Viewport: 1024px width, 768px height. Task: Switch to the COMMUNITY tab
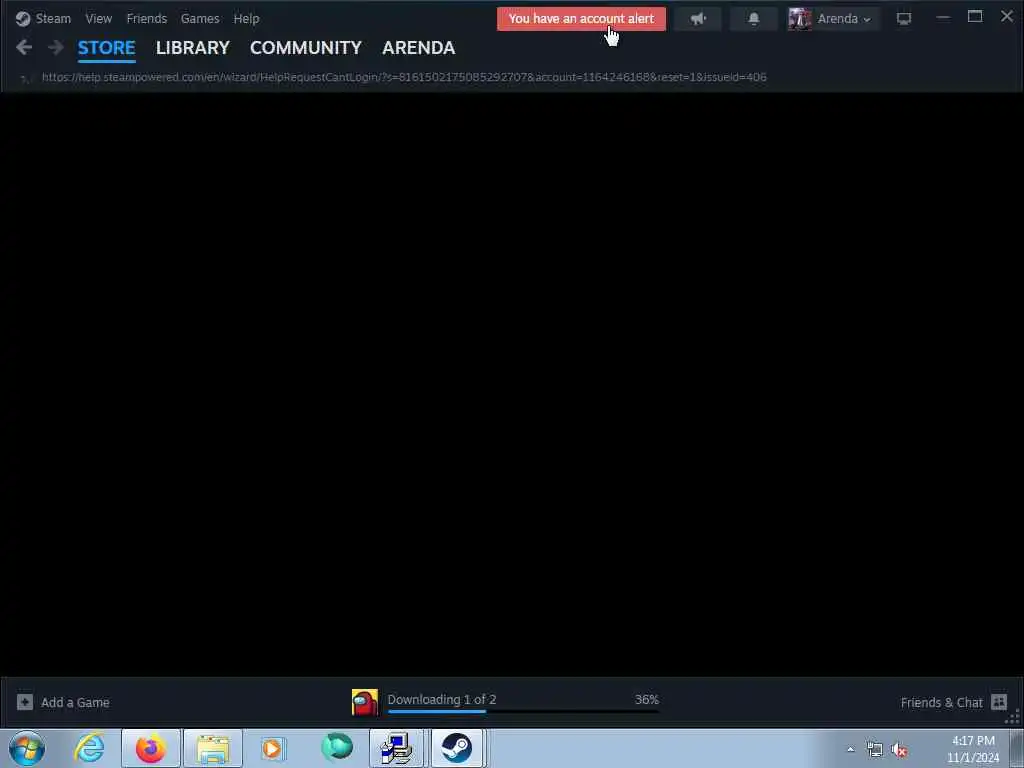pyautogui.click(x=306, y=48)
